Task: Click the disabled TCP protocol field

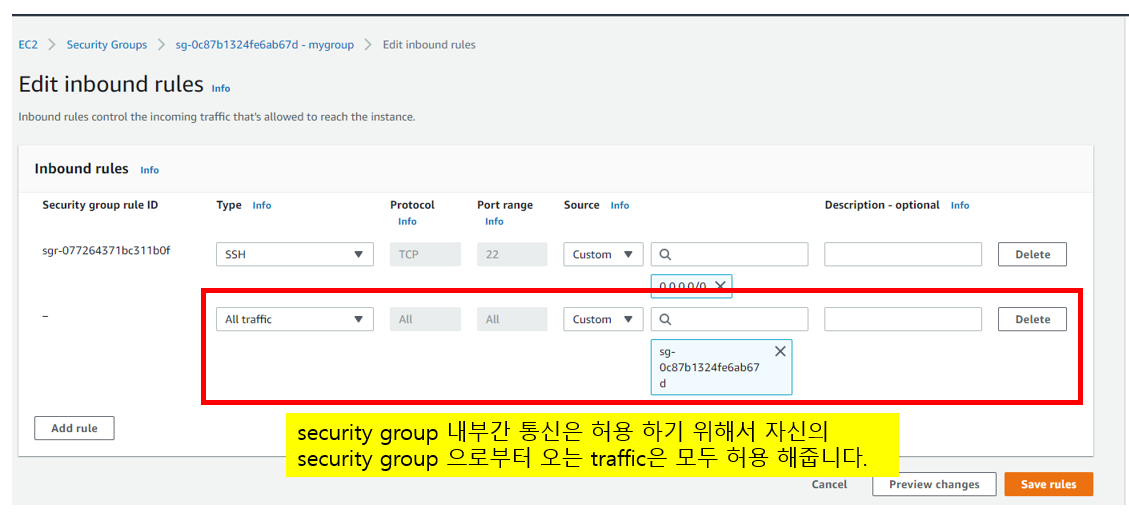Action: (425, 254)
